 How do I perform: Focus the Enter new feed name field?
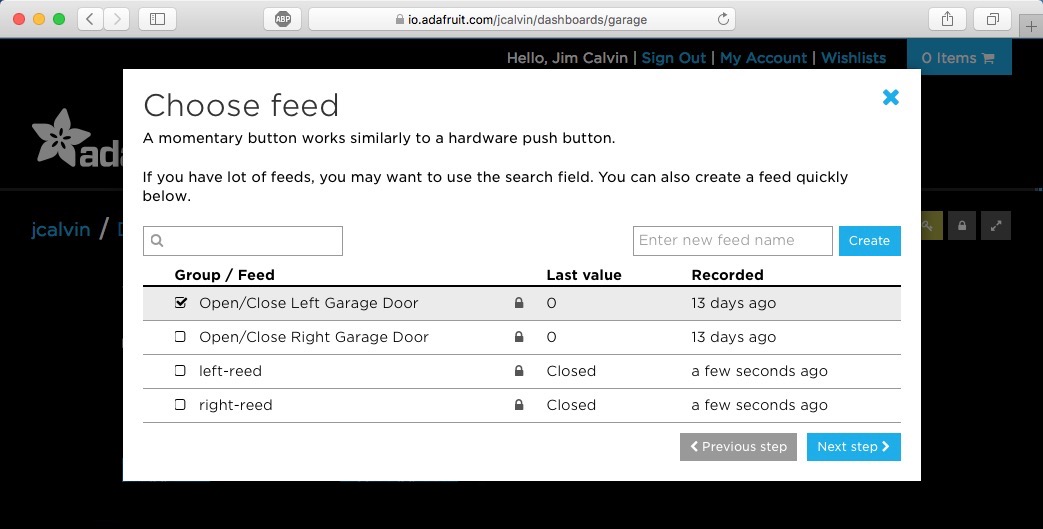point(732,241)
